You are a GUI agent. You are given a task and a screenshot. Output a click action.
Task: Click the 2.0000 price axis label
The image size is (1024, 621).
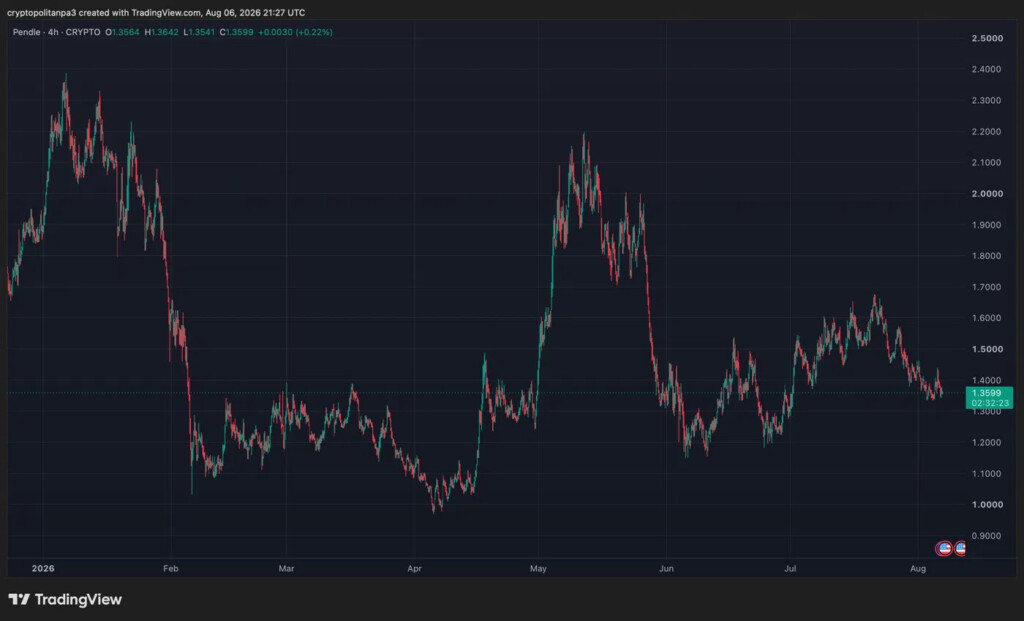(x=987, y=194)
